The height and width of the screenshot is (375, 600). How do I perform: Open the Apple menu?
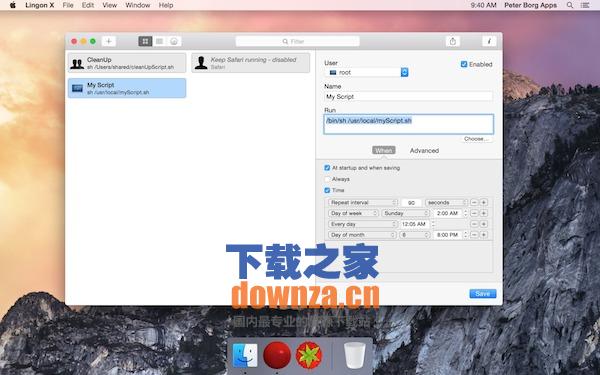pyautogui.click(x=13, y=5)
